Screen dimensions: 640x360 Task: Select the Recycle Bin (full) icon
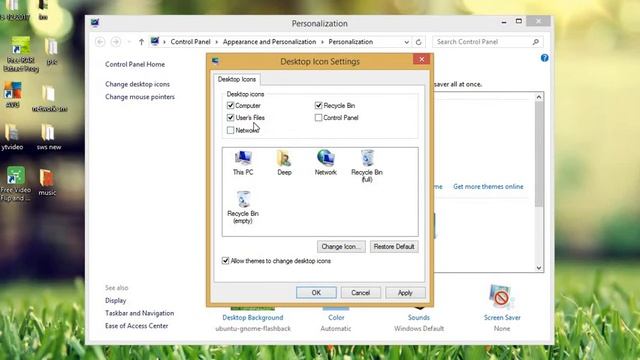point(367,166)
